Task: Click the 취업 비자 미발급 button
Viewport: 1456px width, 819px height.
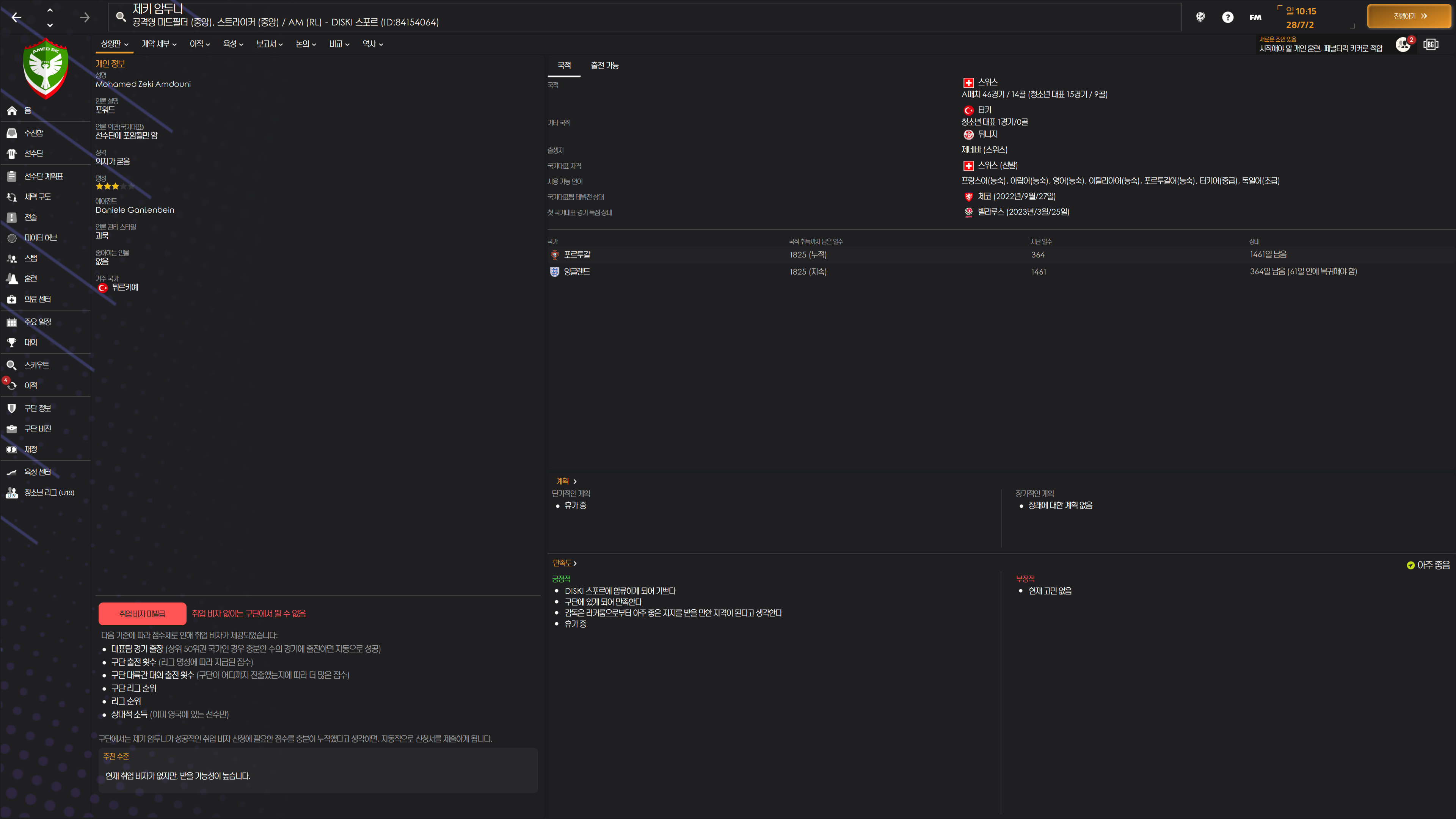Action: [x=142, y=613]
